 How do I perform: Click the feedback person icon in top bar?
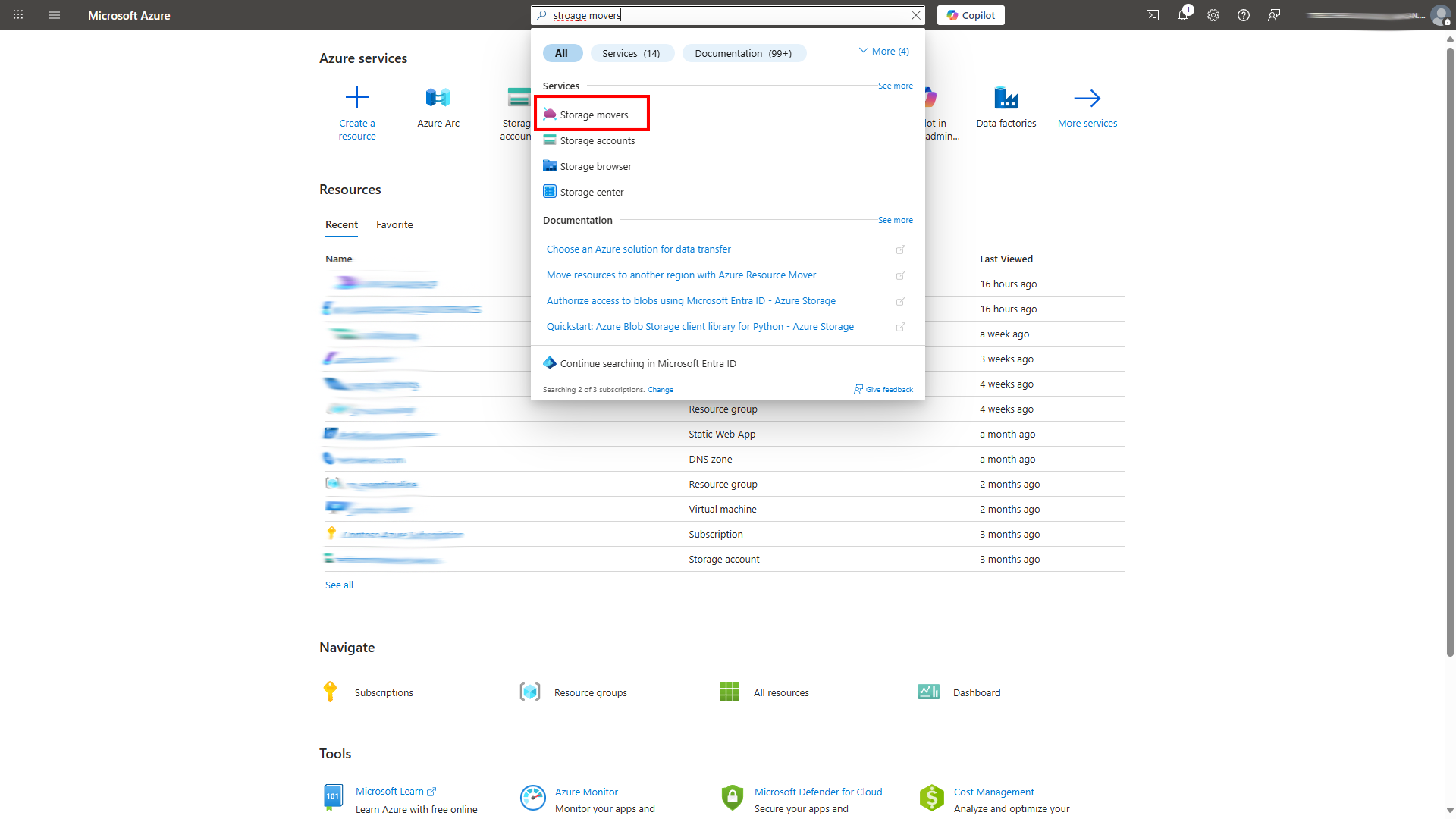coord(1274,15)
